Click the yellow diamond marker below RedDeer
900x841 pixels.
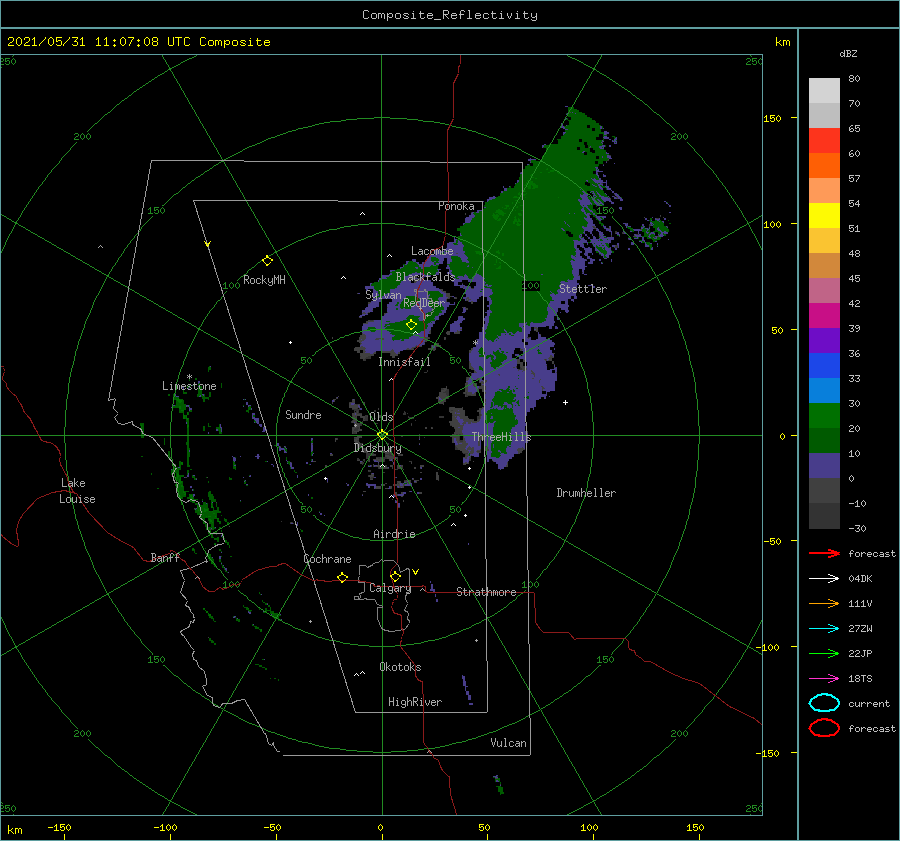coord(412,325)
